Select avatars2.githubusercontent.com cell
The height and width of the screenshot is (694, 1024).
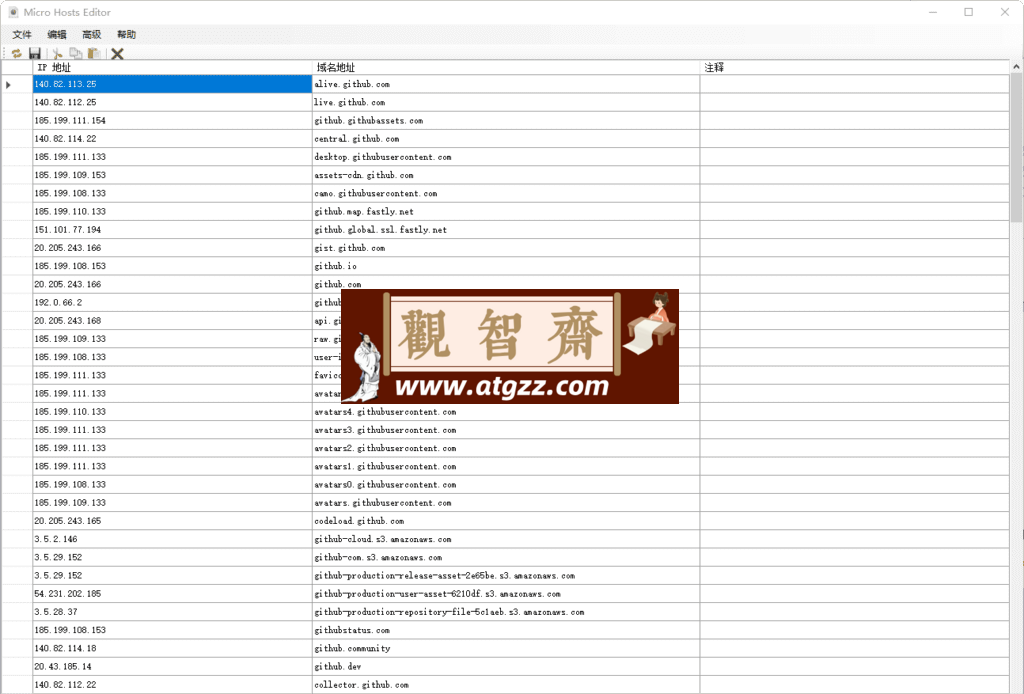pyautogui.click(x=506, y=449)
